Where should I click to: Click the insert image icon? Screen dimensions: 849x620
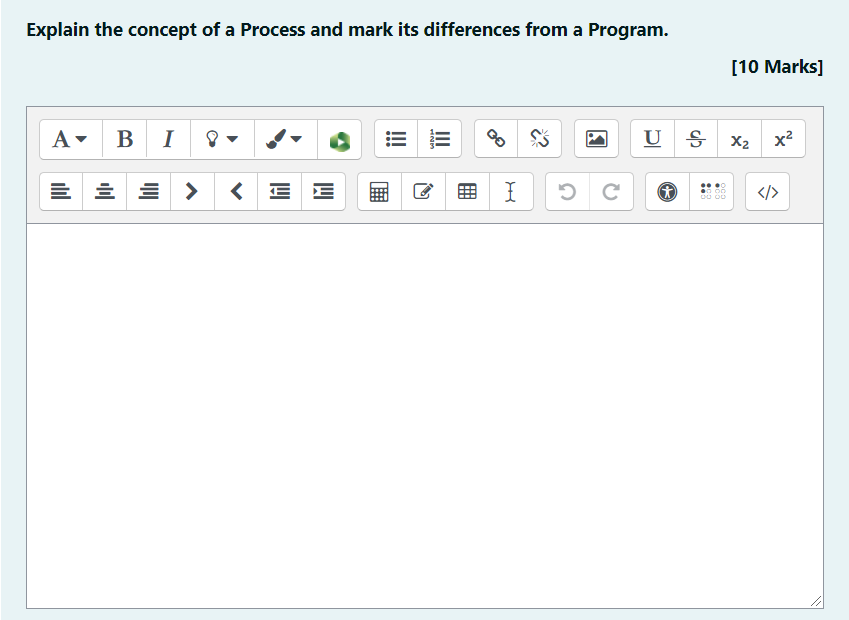596,139
